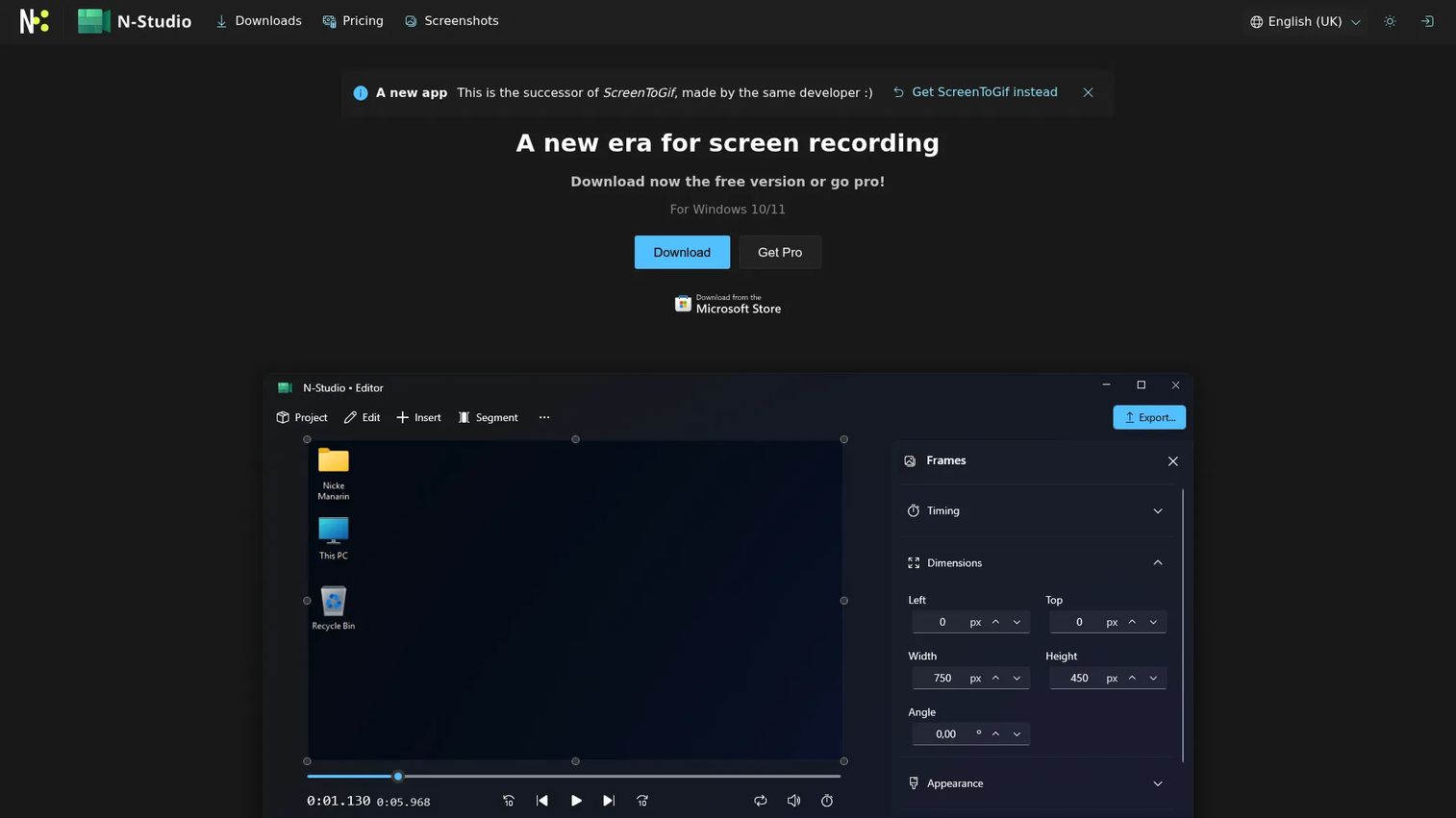Click the Get Pro button
The height and width of the screenshot is (818, 1456).
click(x=780, y=252)
